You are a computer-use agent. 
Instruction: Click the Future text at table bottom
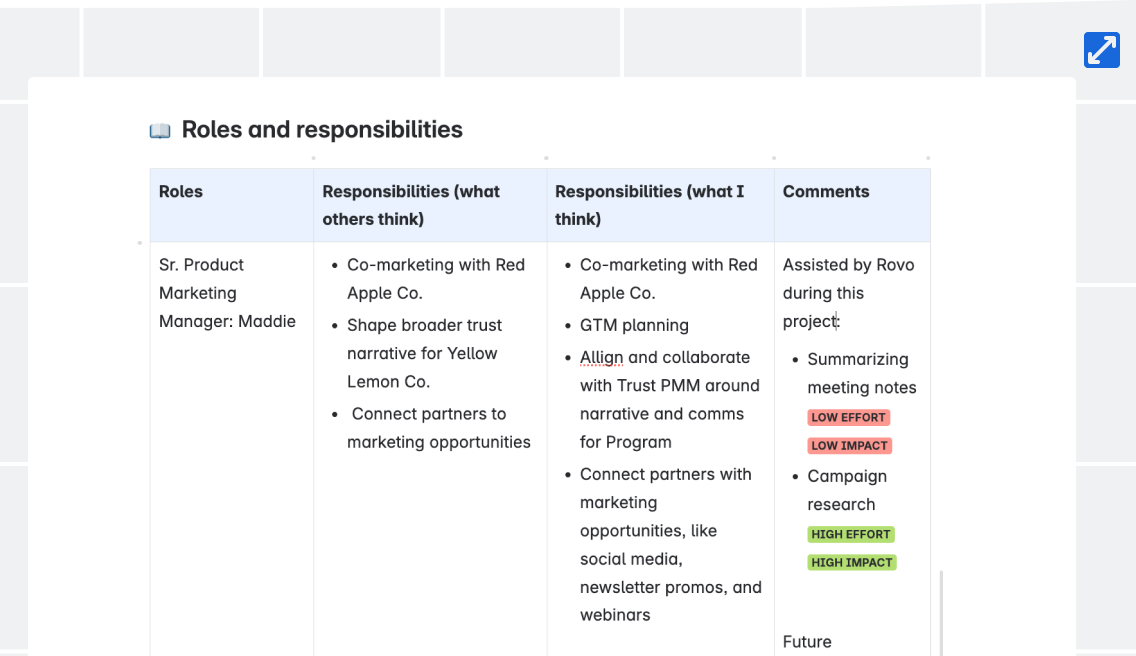tap(807, 642)
